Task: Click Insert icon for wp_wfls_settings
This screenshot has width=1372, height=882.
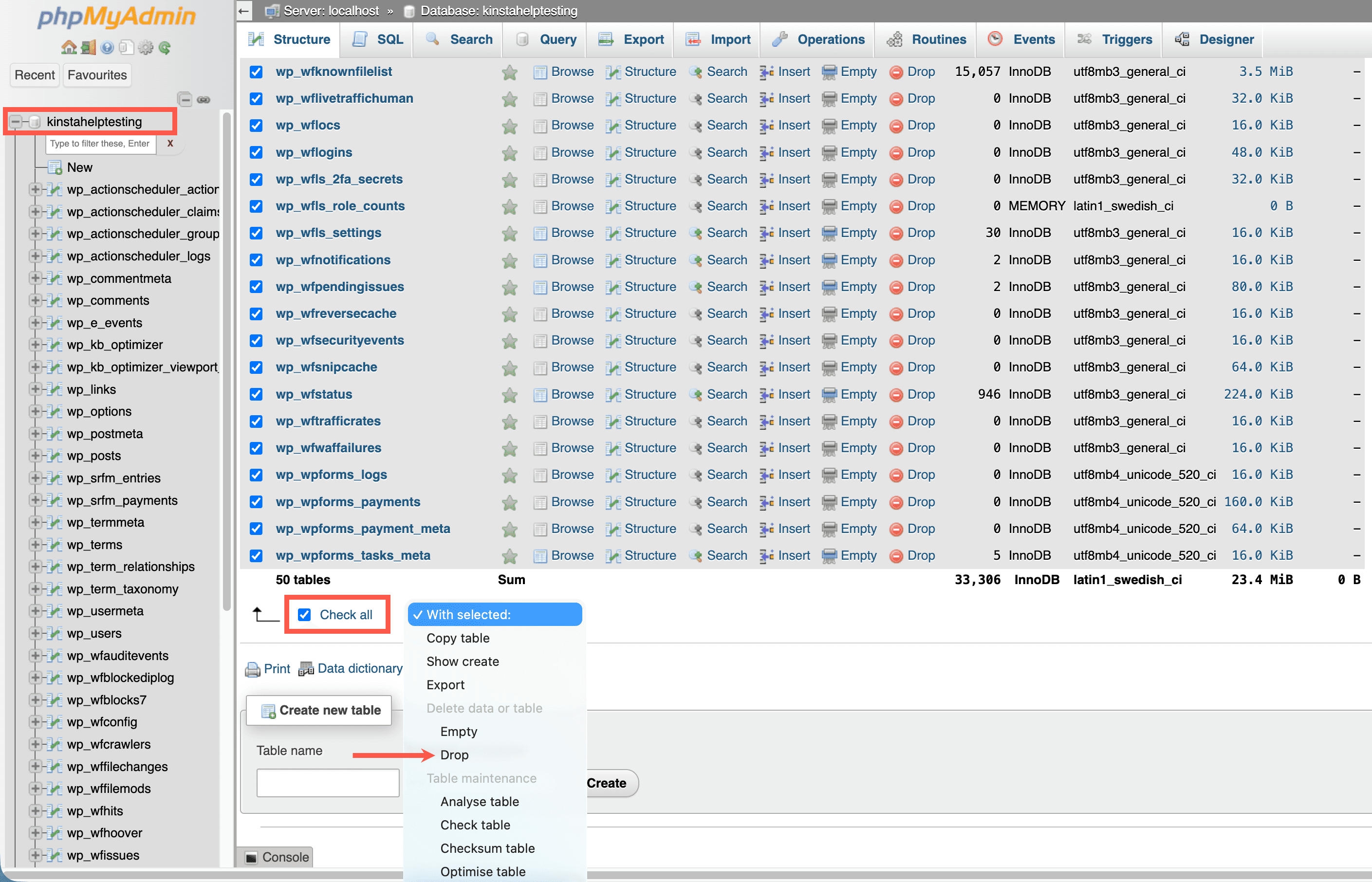Action: 766,233
